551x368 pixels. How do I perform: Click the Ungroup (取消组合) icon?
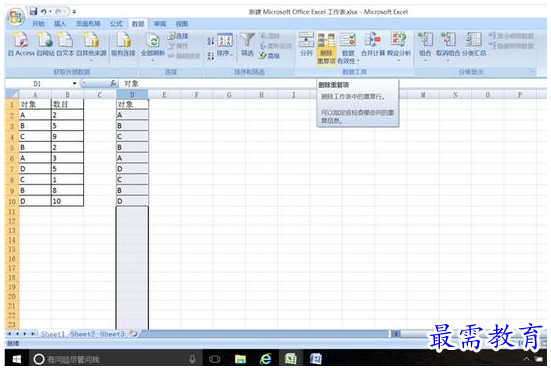(448, 40)
